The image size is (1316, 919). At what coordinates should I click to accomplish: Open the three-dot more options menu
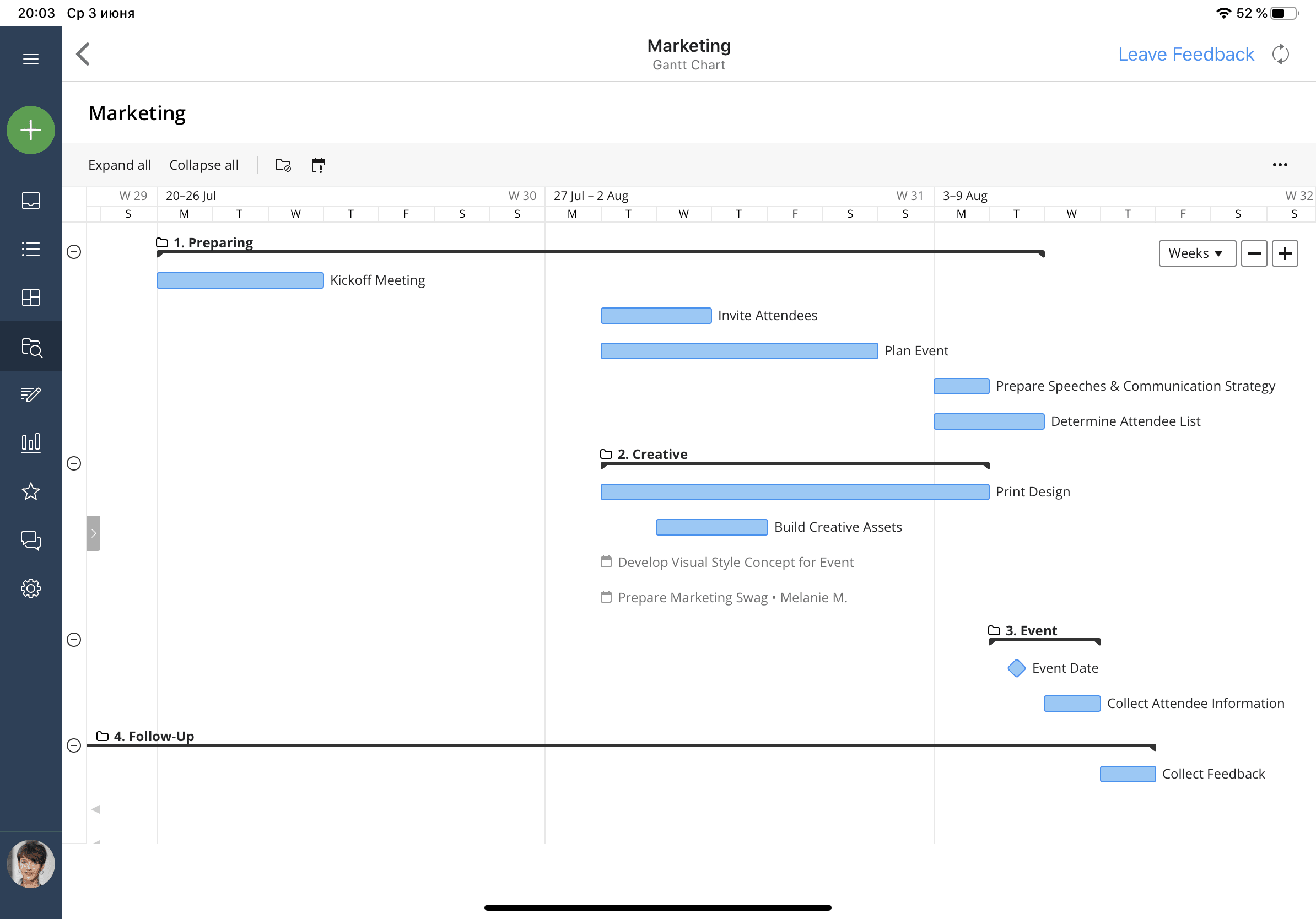pyautogui.click(x=1280, y=165)
